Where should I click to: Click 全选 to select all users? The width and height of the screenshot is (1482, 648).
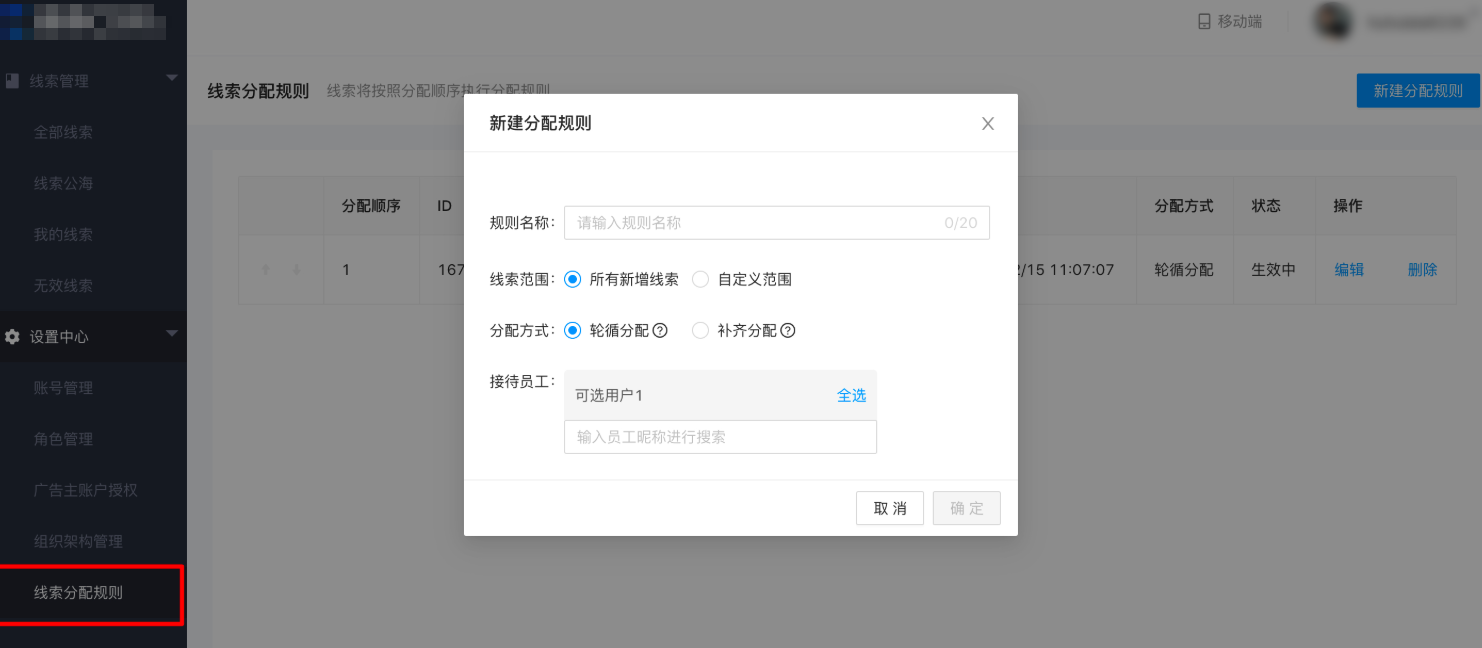point(851,395)
